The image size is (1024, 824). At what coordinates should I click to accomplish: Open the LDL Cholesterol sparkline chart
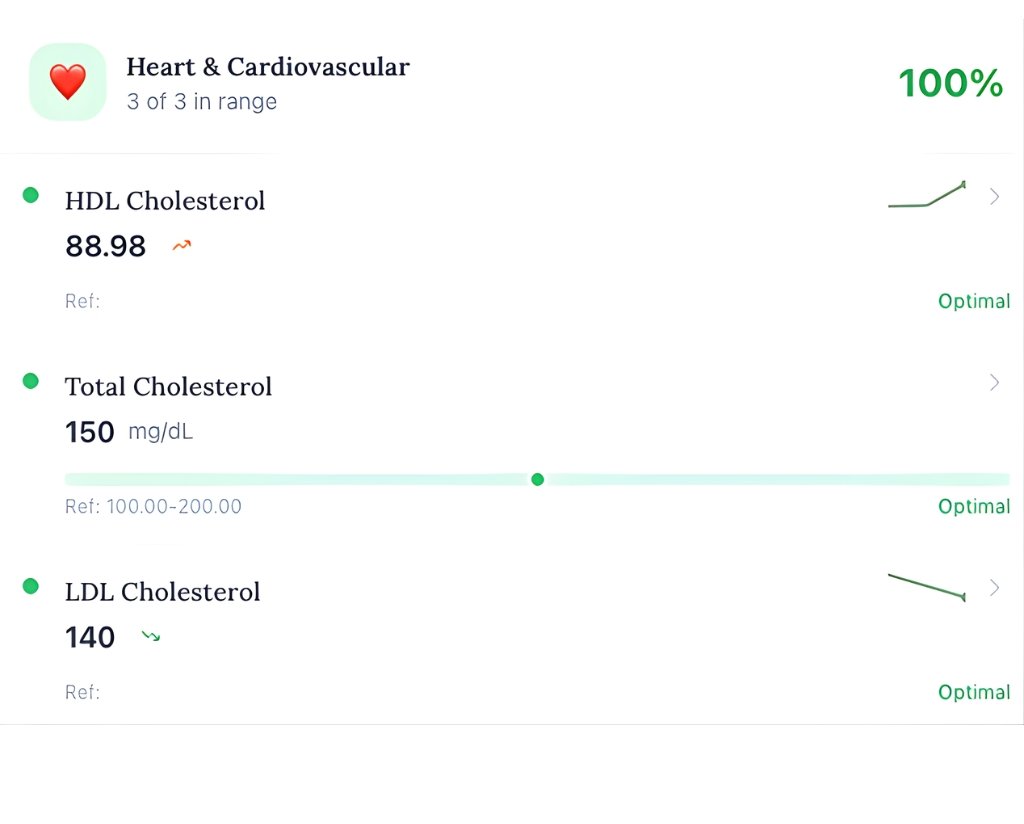[x=927, y=587]
